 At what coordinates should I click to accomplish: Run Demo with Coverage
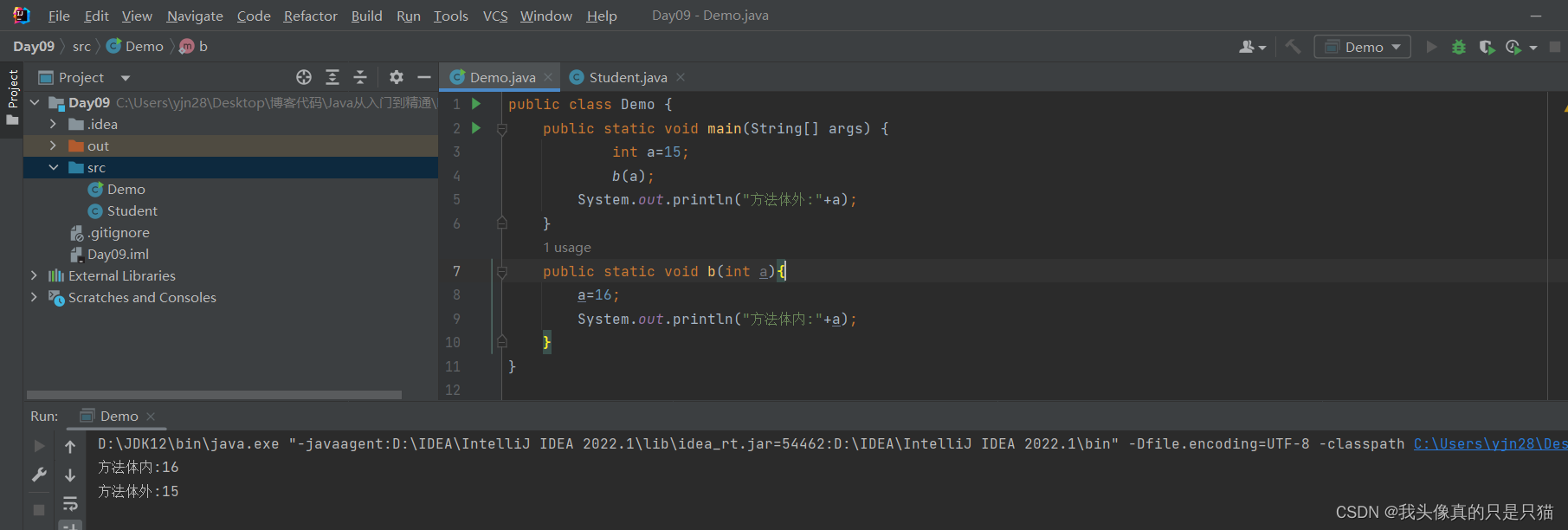(x=1487, y=47)
